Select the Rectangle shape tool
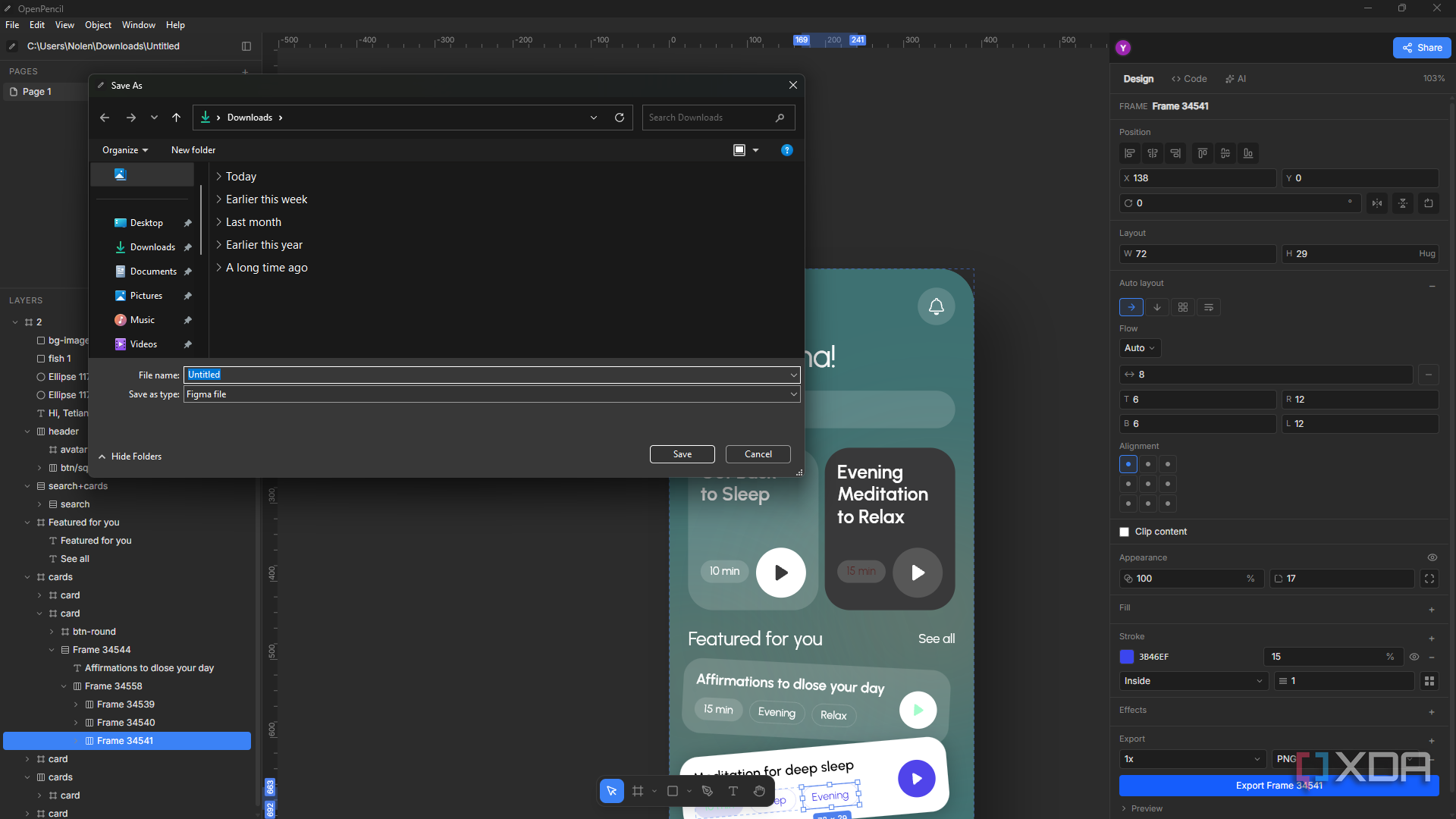This screenshot has width=1456, height=819. point(673,791)
